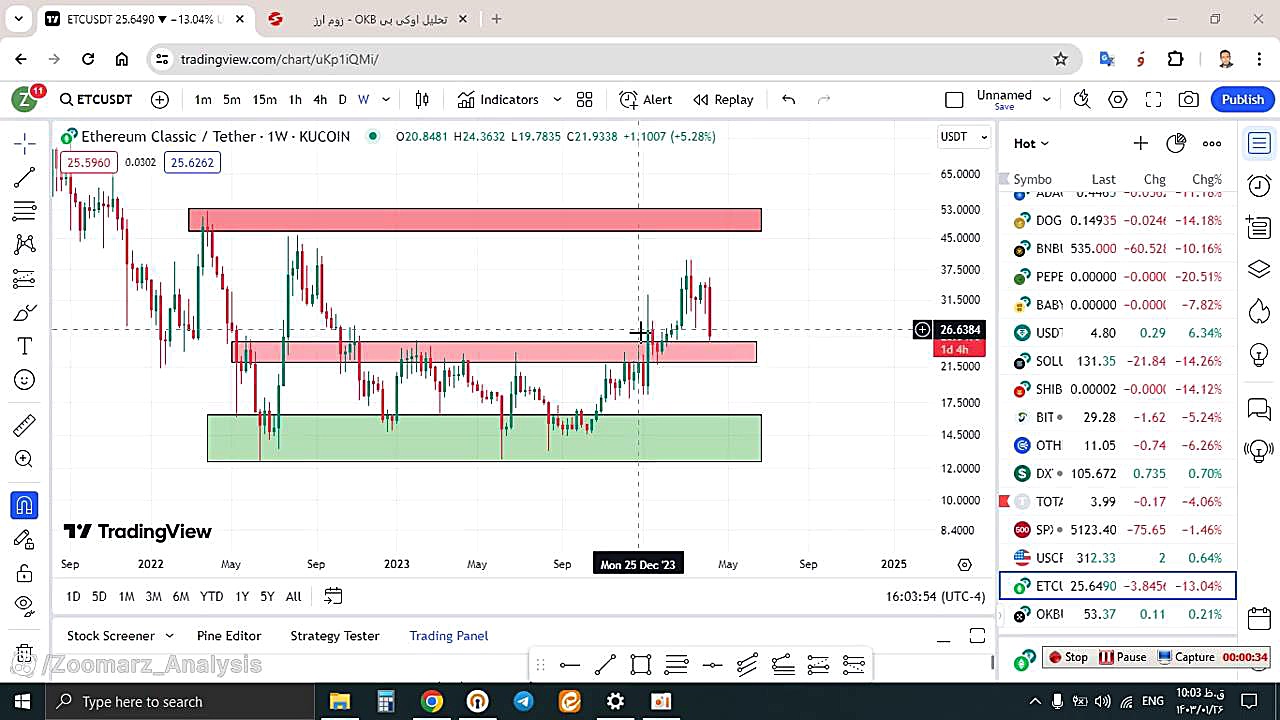Open the emoji icons tool

coord(25,380)
